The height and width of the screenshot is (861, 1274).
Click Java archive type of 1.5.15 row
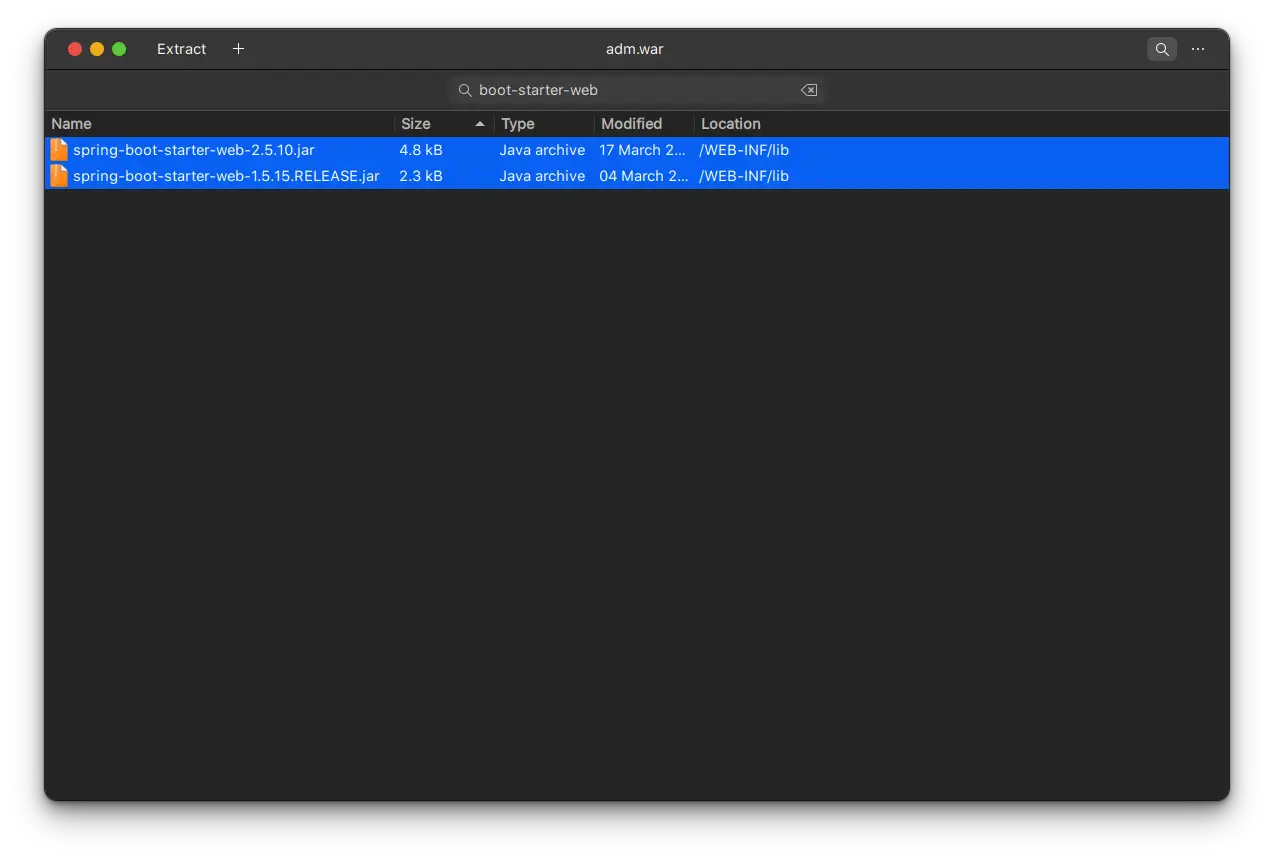coord(542,176)
